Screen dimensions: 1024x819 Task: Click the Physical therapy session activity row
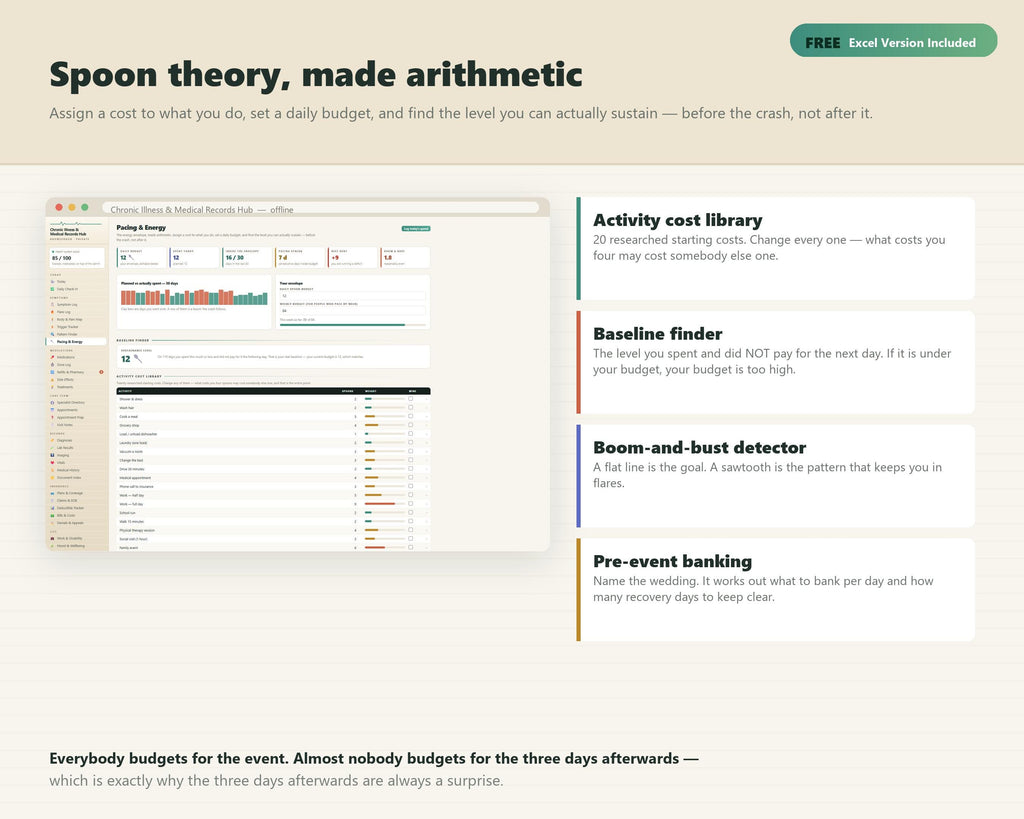(273, 530)
